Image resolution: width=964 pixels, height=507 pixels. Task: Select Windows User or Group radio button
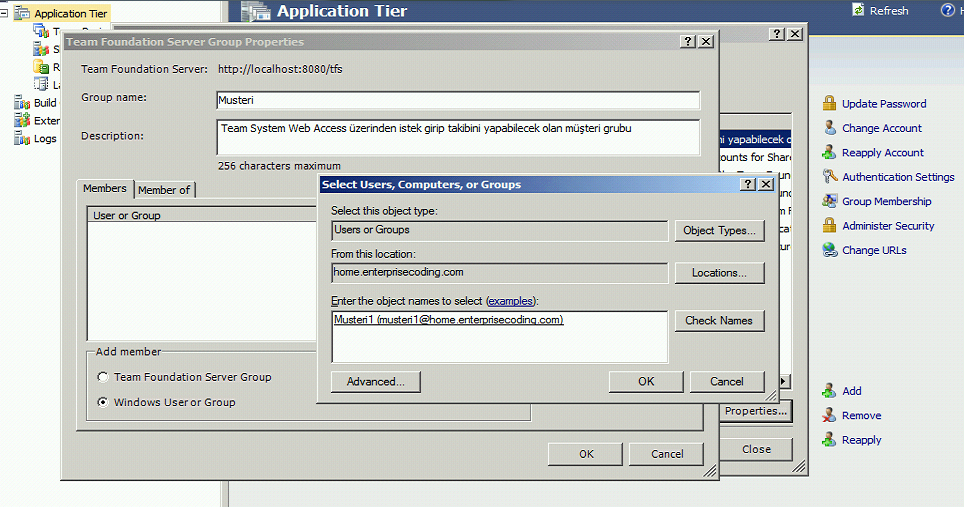pyautogui.click(x=103, y=402)
